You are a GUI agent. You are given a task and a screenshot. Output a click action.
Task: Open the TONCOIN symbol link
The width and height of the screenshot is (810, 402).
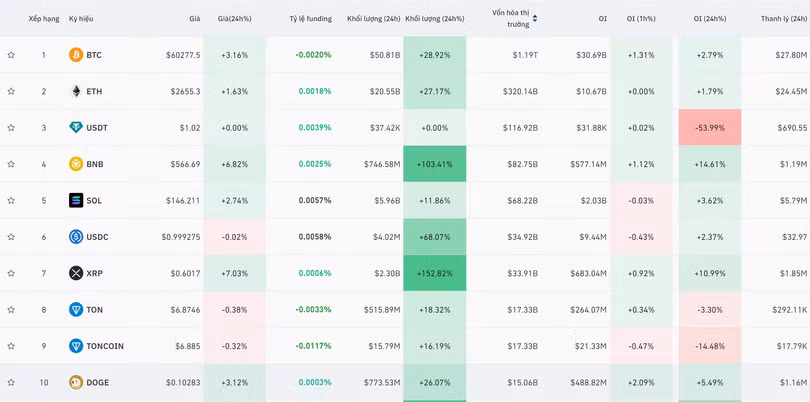105,346
